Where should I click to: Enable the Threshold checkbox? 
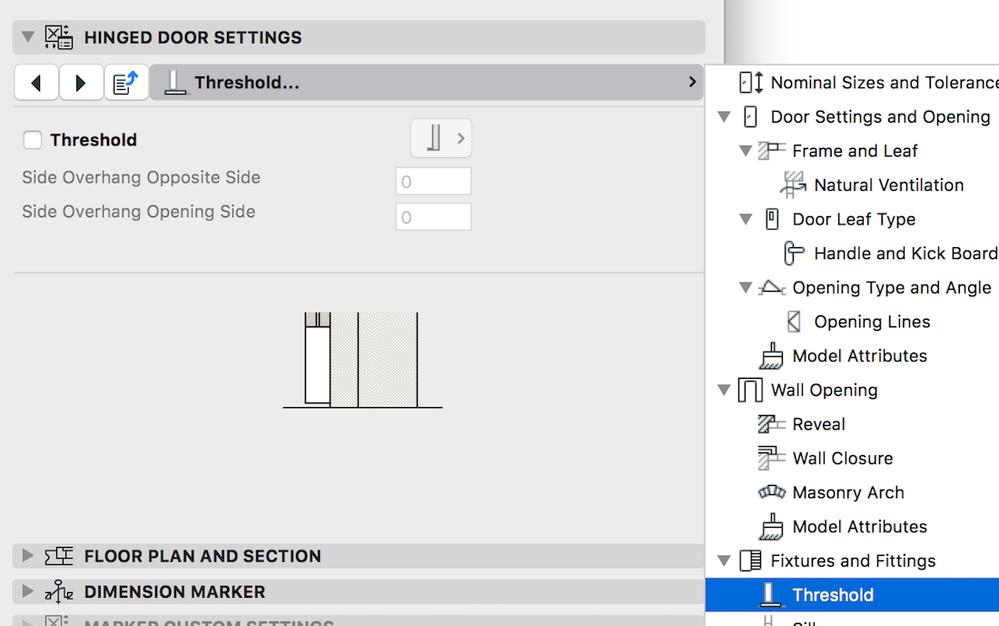pos(33,140)
